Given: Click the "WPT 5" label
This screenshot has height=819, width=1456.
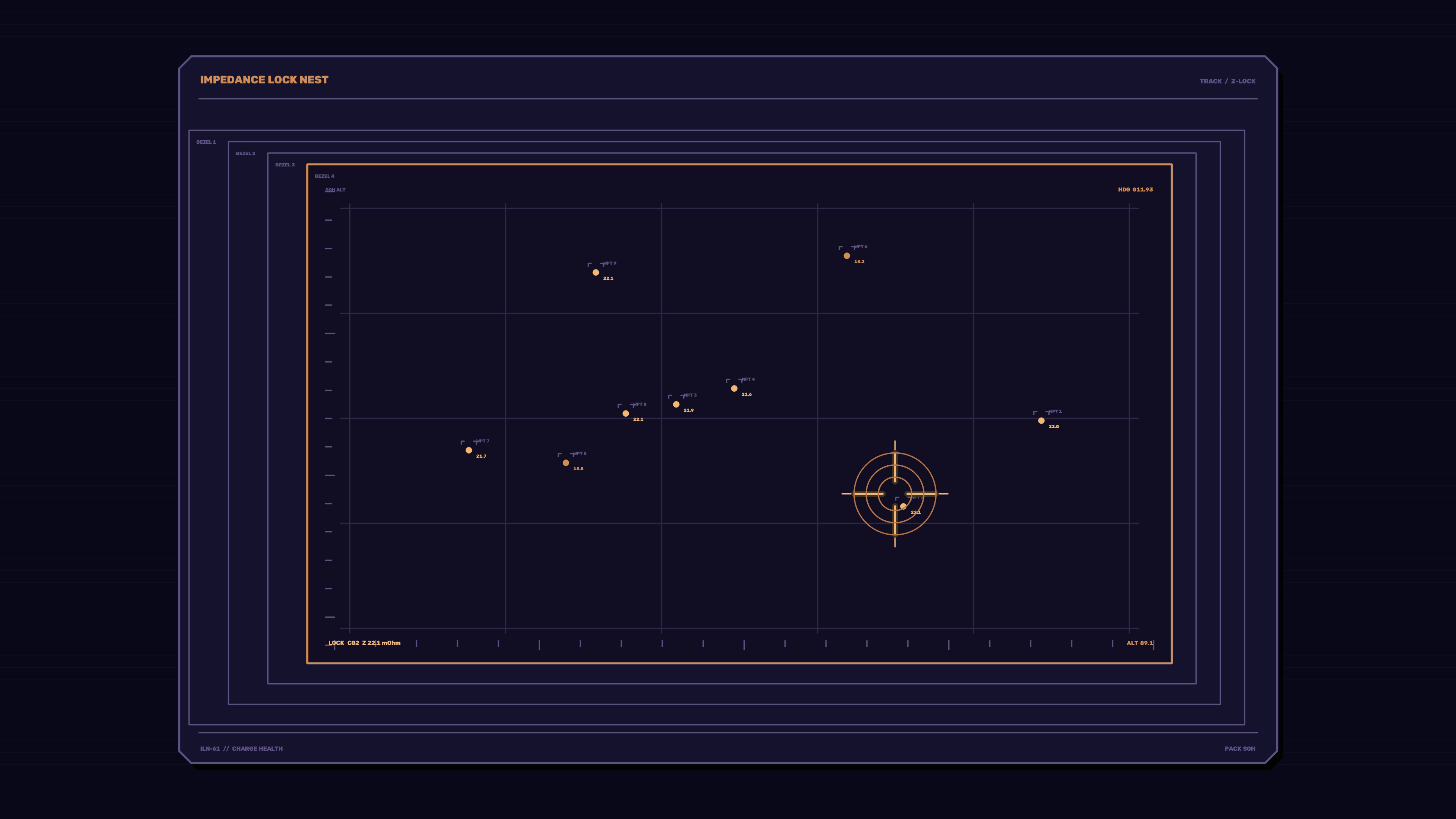Looking at the screenshot, I should [579, 454].
